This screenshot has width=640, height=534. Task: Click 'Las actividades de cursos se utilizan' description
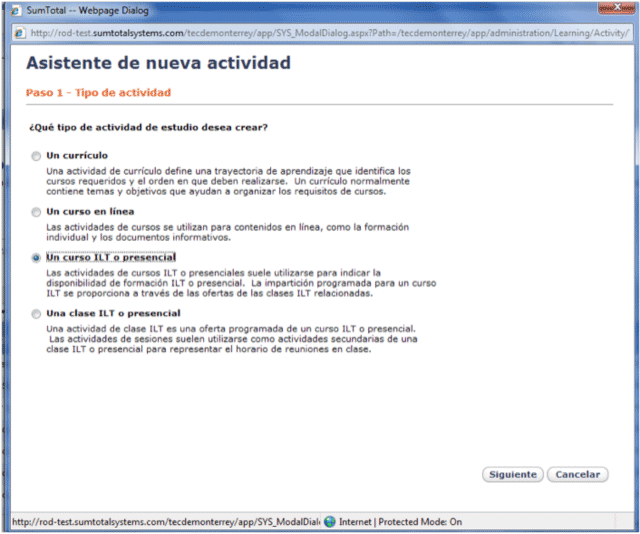(227, 232)
